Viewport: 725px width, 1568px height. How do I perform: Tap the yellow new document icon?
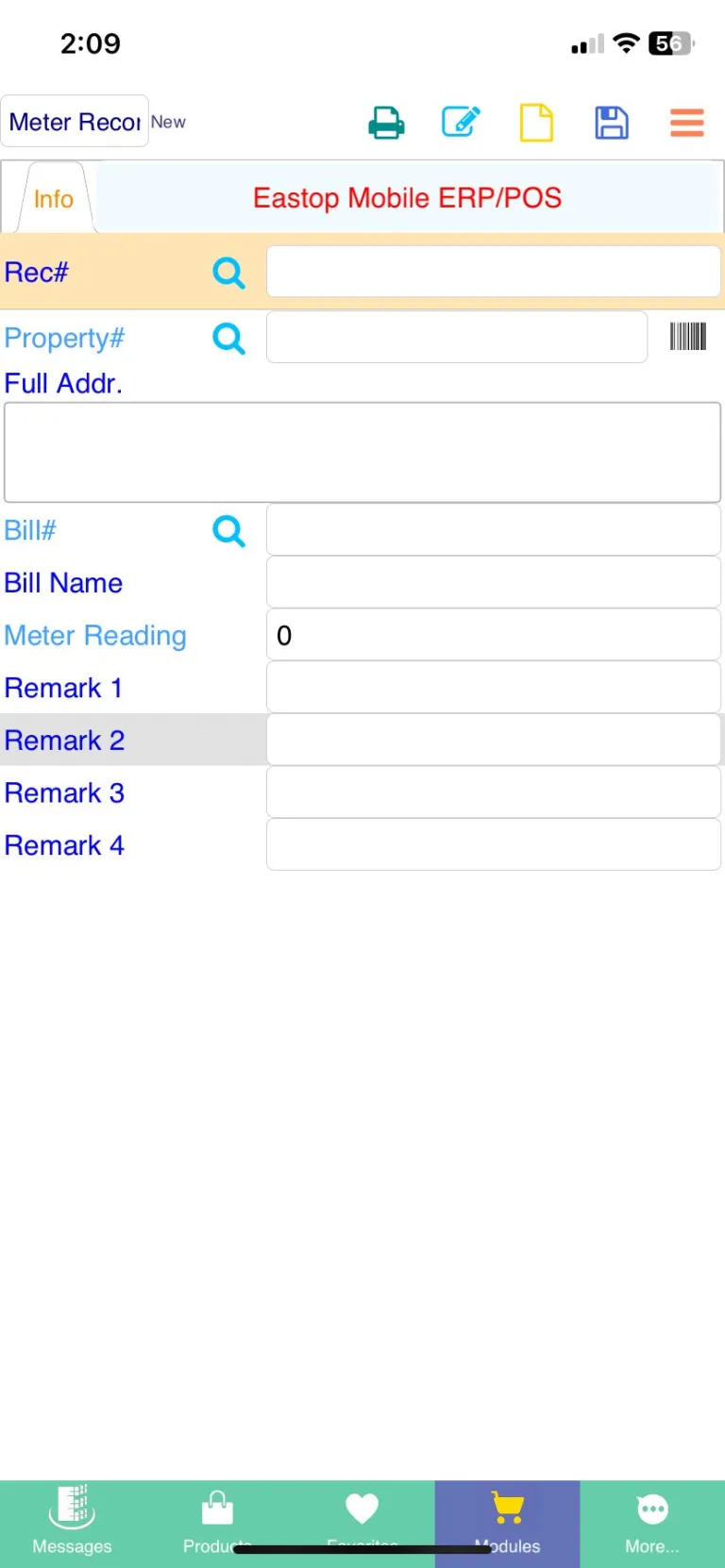pyautogui.click(x=536, y=124)
